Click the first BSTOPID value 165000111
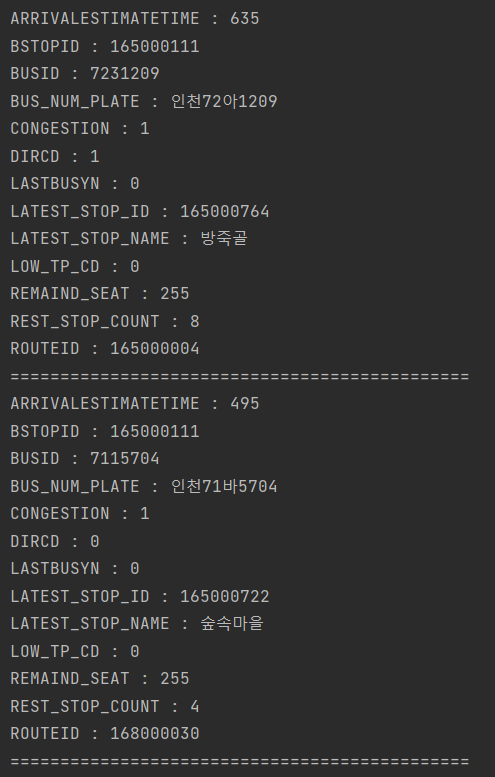The image size is (495, 777). click(155, 46)
